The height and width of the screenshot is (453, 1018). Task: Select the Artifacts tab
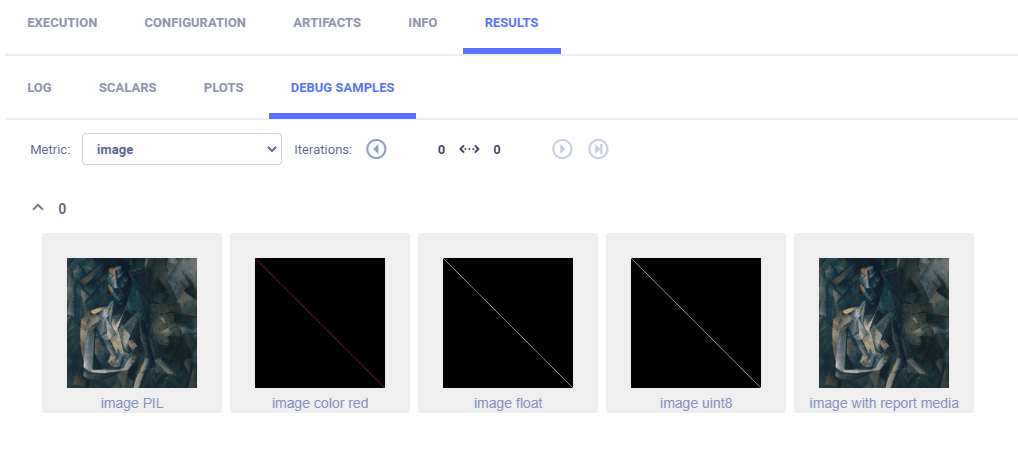click(327, 23)
